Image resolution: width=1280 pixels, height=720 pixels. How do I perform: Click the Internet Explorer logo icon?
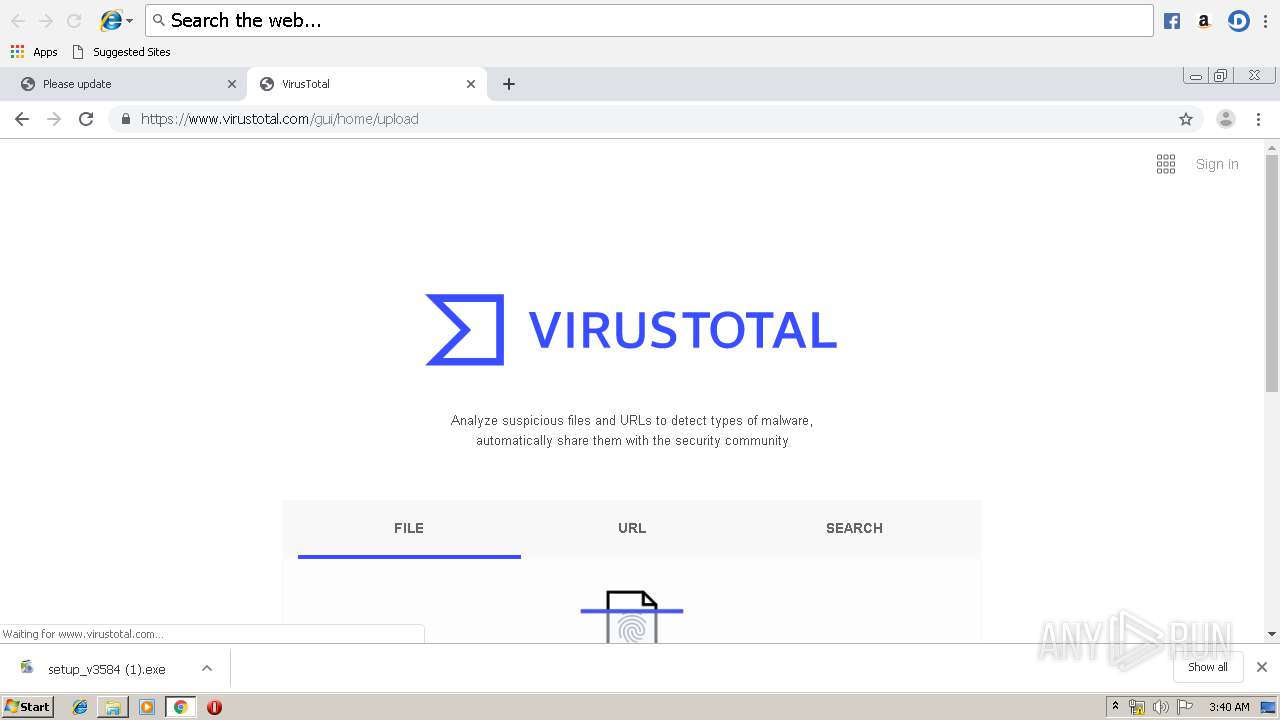click(111, 20)
